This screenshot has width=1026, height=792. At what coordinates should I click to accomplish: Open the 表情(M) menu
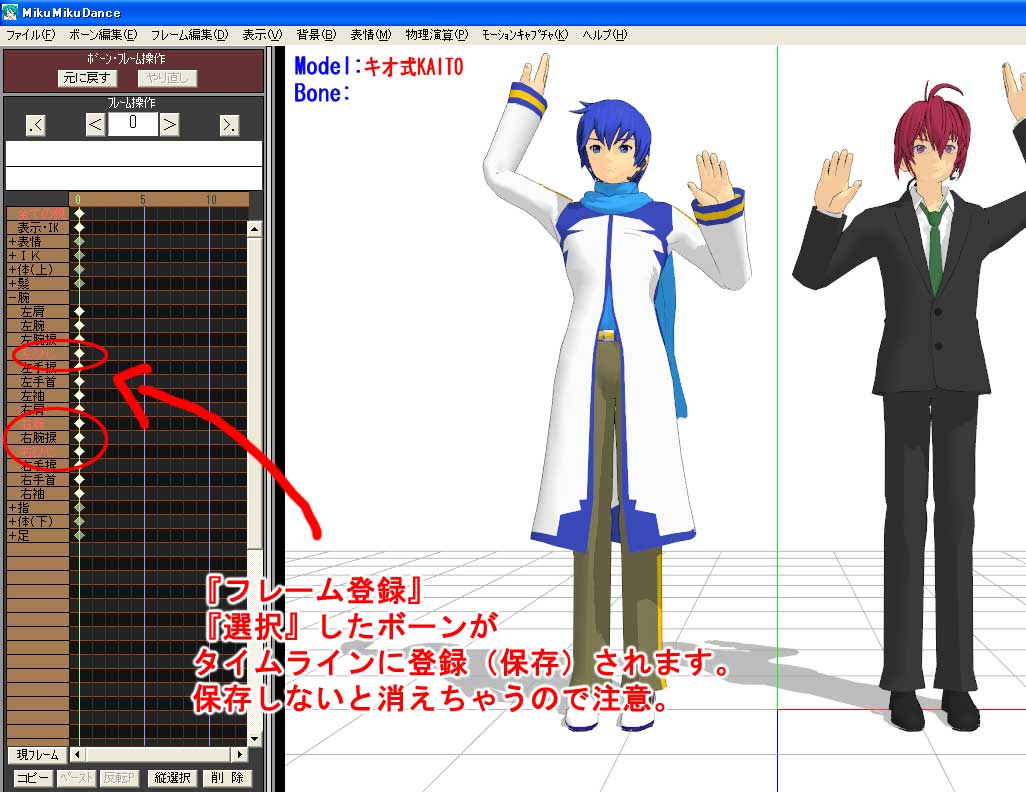point(370,35)
